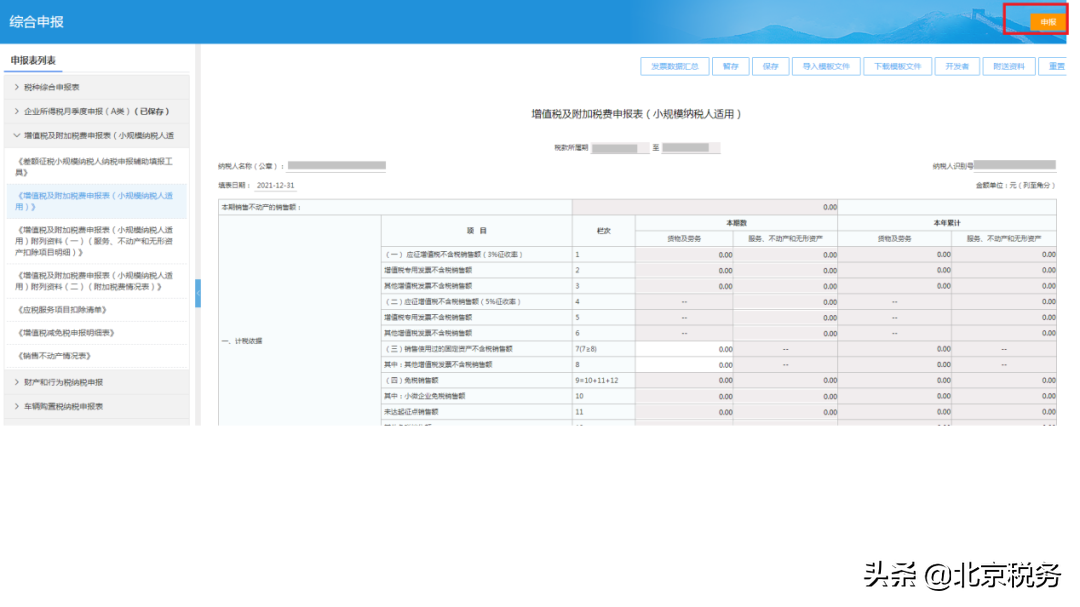Expand the 财产和行为税纳税申报 section
The width and height of the screenshot is (1080, 607).
(96, 382)
